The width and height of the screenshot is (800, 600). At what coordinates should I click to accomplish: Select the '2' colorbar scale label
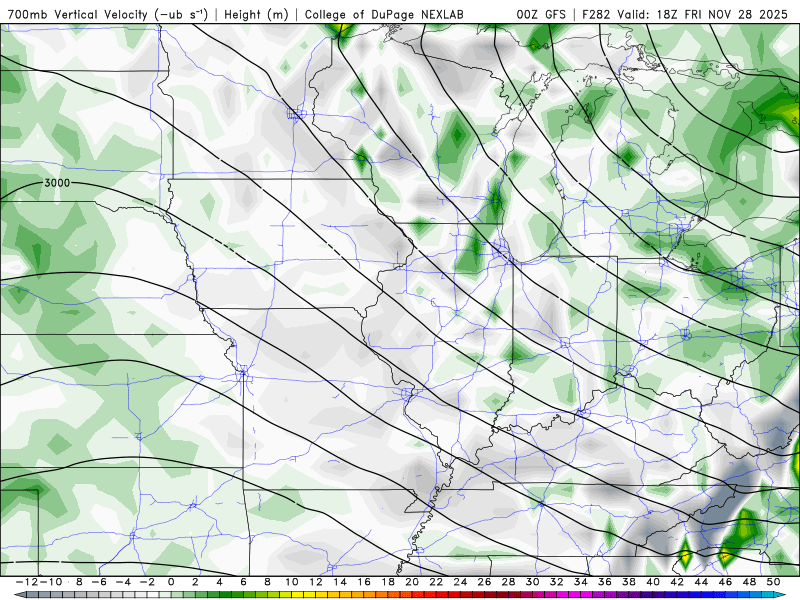[195, 582]
